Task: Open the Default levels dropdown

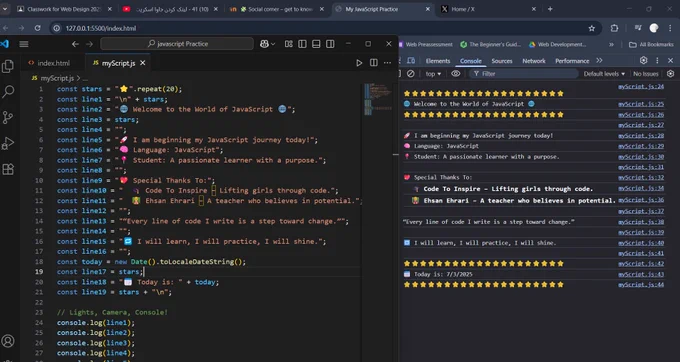Action: tap(604, 74)
